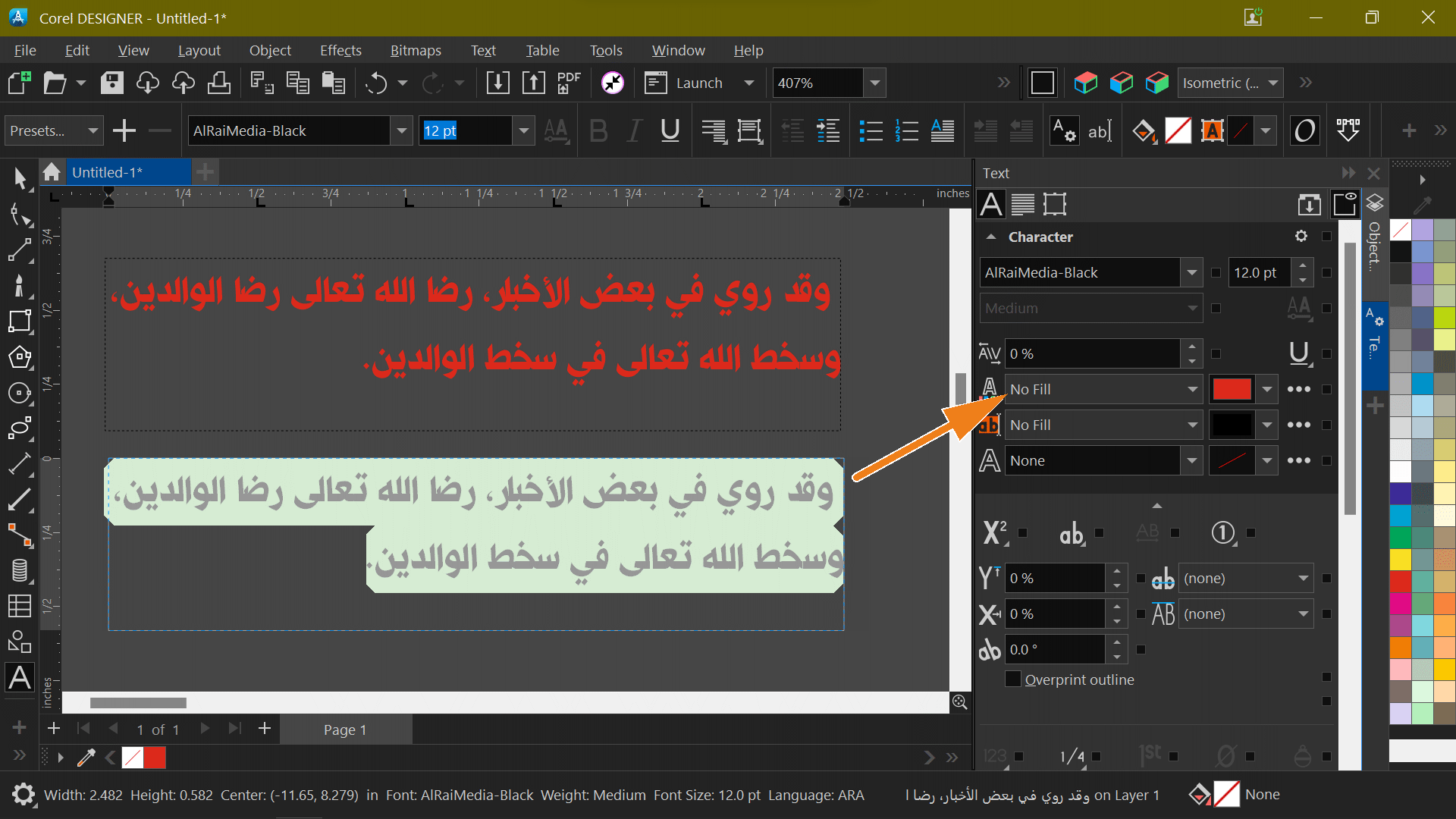
Task: Toggle the Italic text button
Action: [x=634, y=130]
